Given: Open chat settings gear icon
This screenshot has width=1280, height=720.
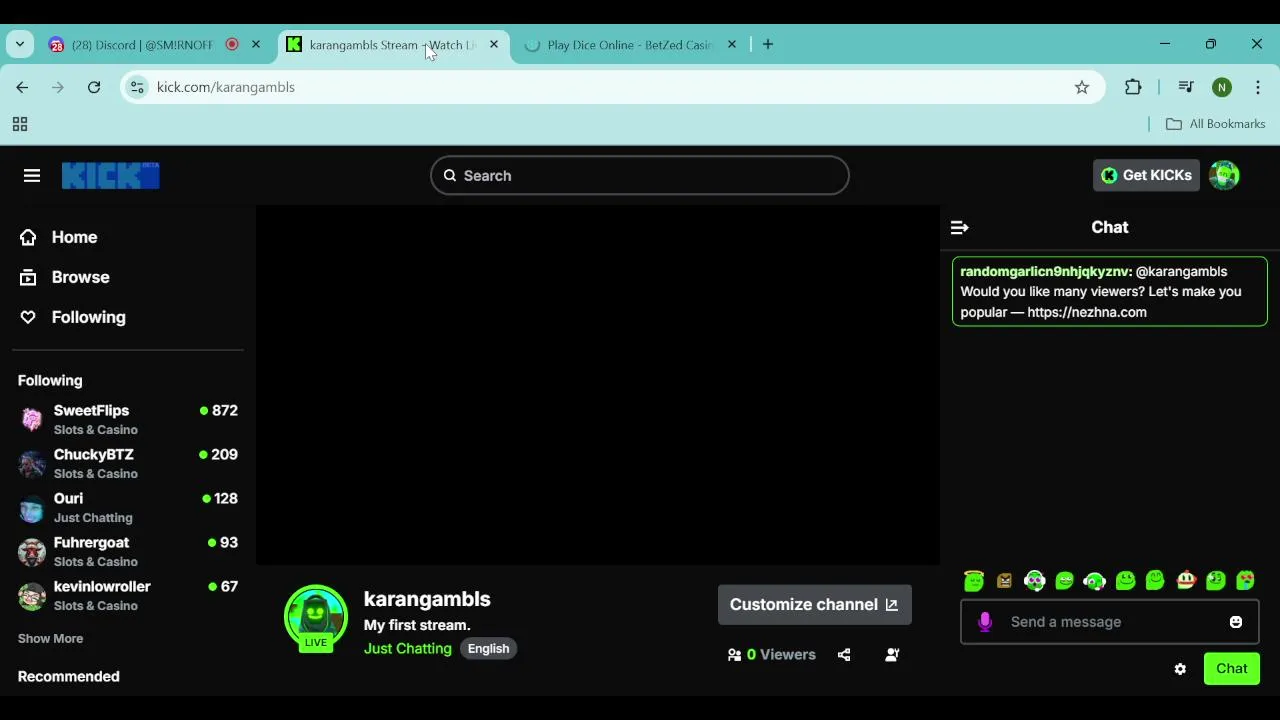Looking at the screenshot, I should point(1180,669).
